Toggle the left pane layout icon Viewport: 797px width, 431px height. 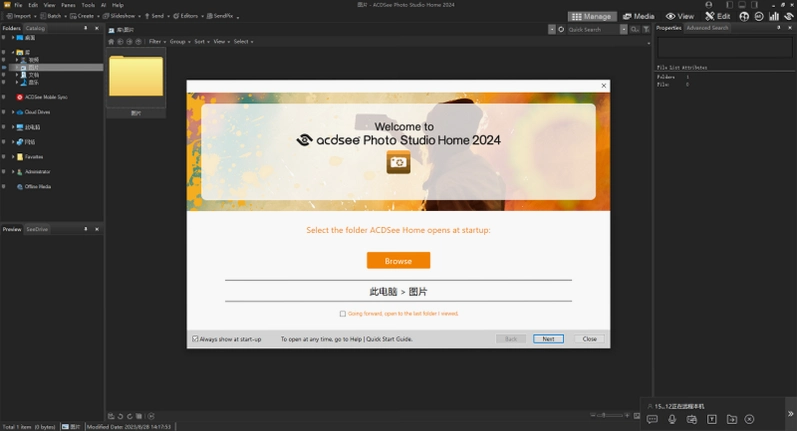click(730, 5)
